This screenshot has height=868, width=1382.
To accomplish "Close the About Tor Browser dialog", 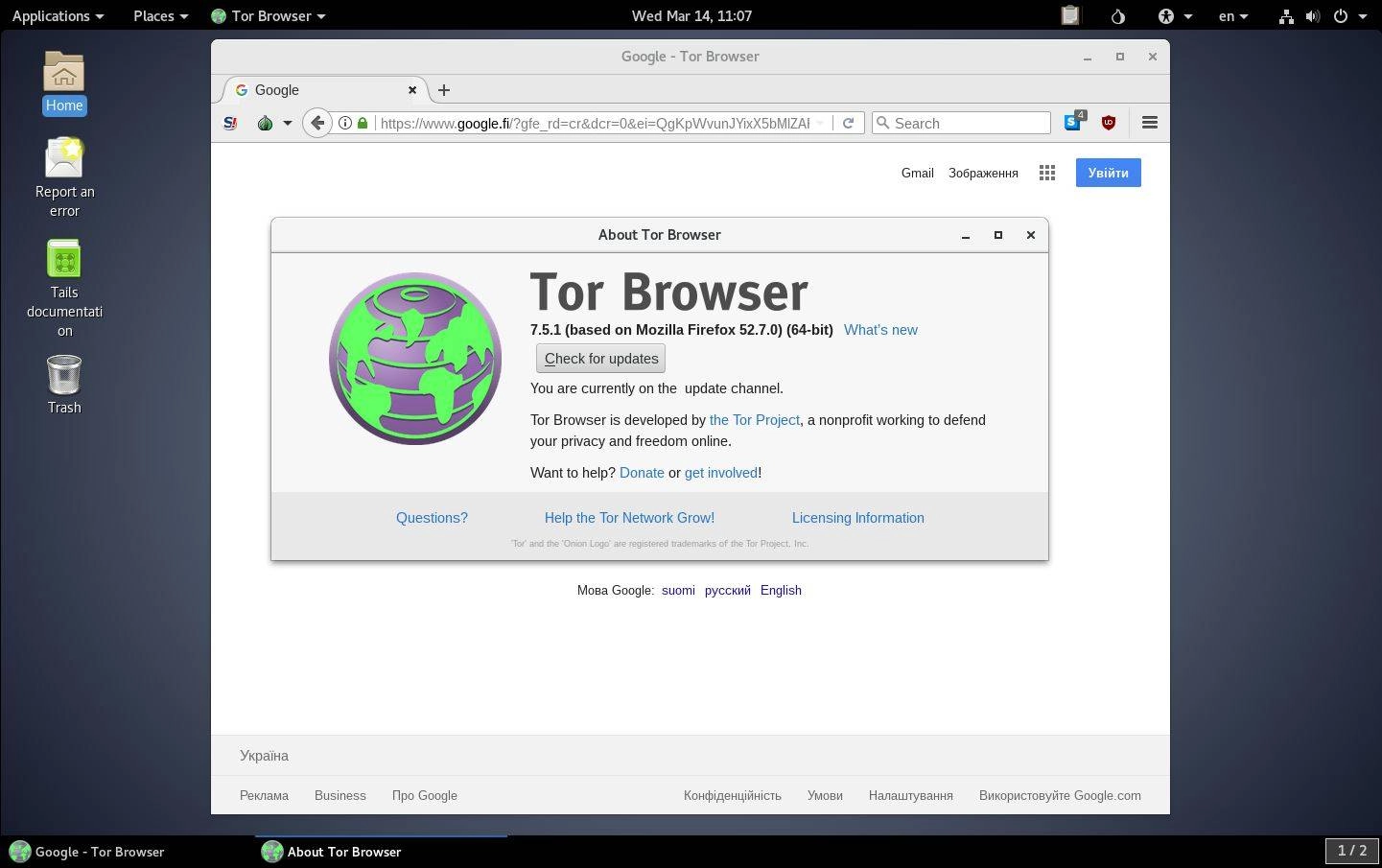I will pyautogui.click(x=1031, y=235).
